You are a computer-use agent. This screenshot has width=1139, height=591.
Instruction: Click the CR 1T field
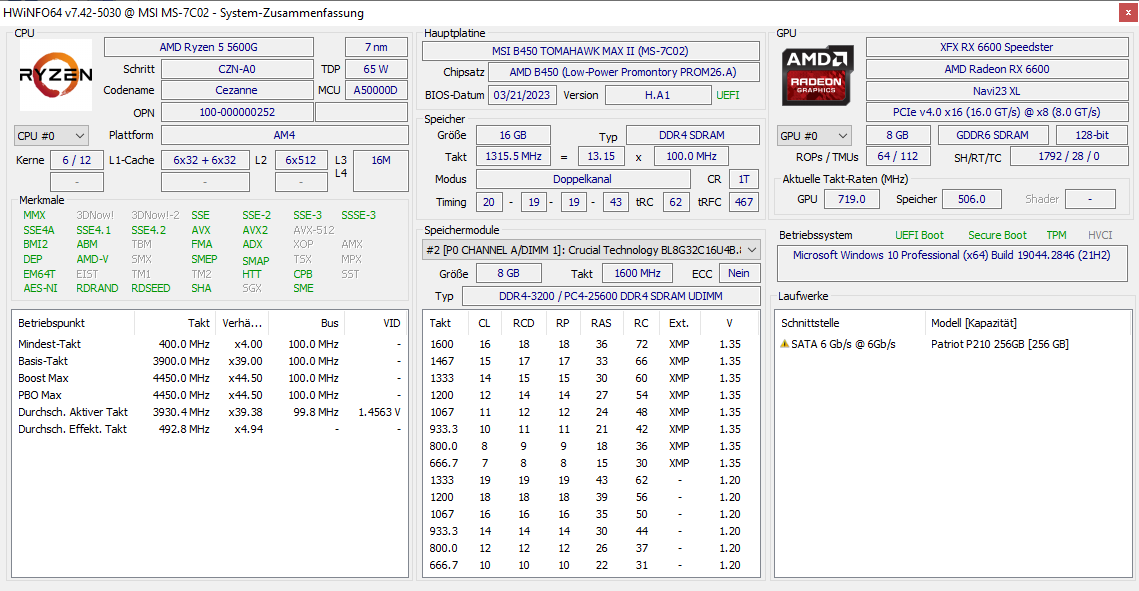[x=744, y=179]
